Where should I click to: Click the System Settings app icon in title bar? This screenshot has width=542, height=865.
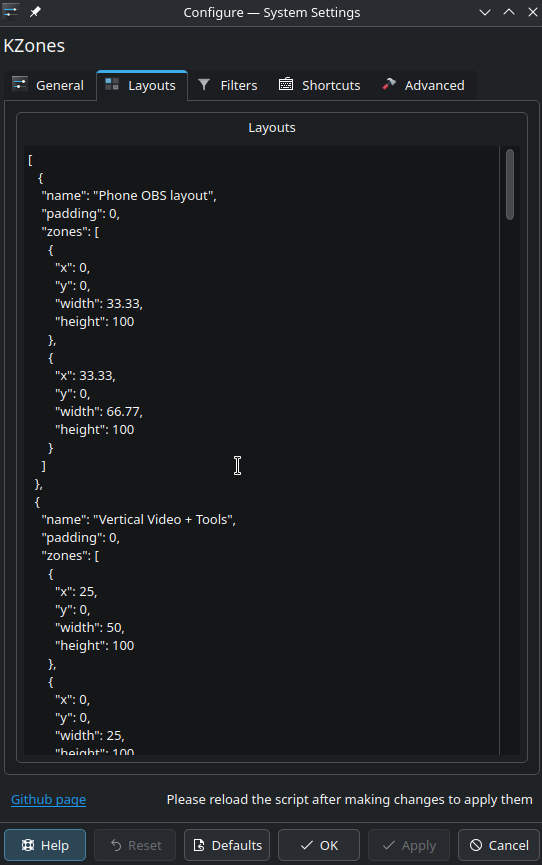(x=11, y=12)
